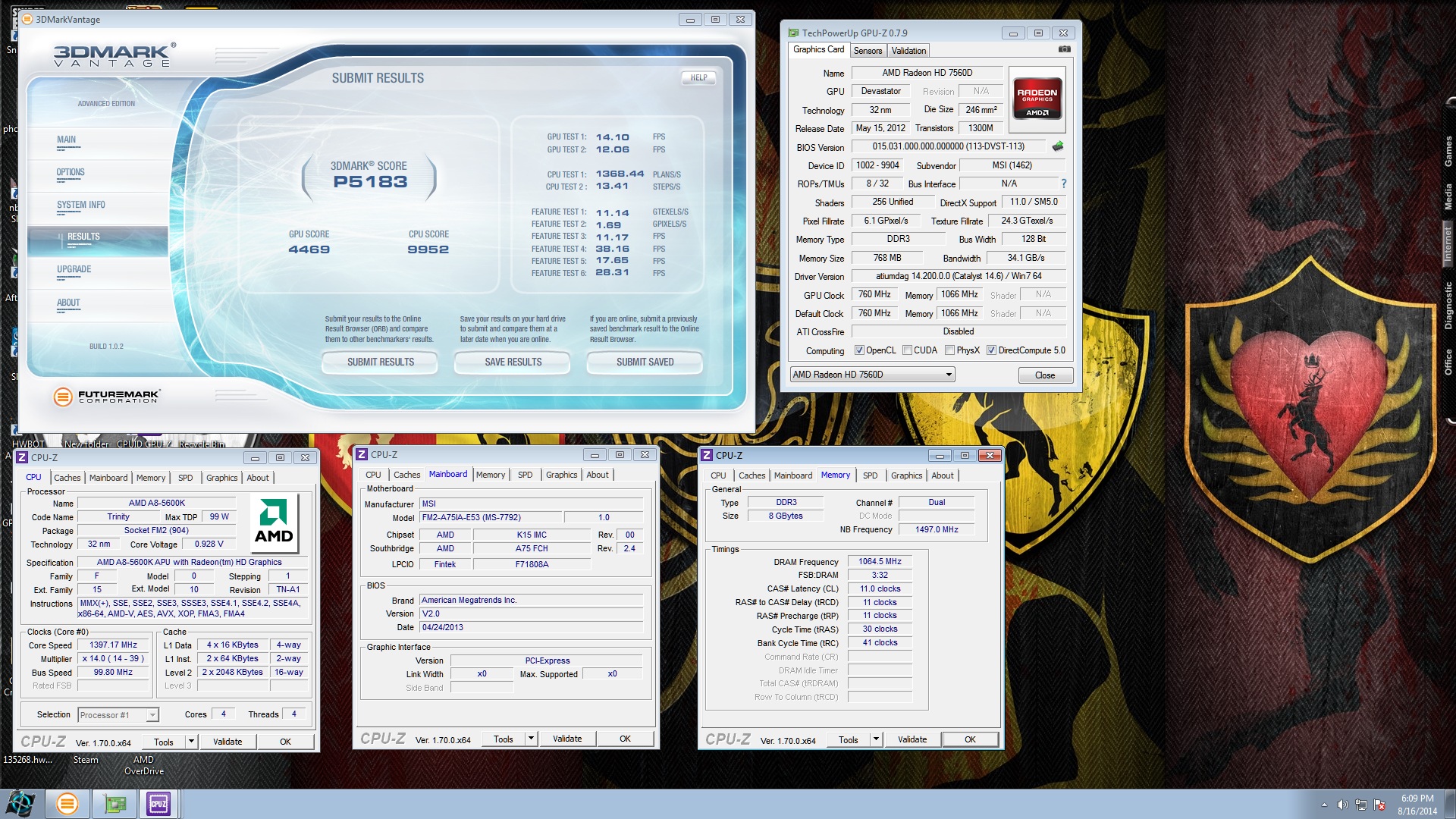Open the 3DMark Vantage taskbar icon
The image size is (1456, 819).
[67, 804]
